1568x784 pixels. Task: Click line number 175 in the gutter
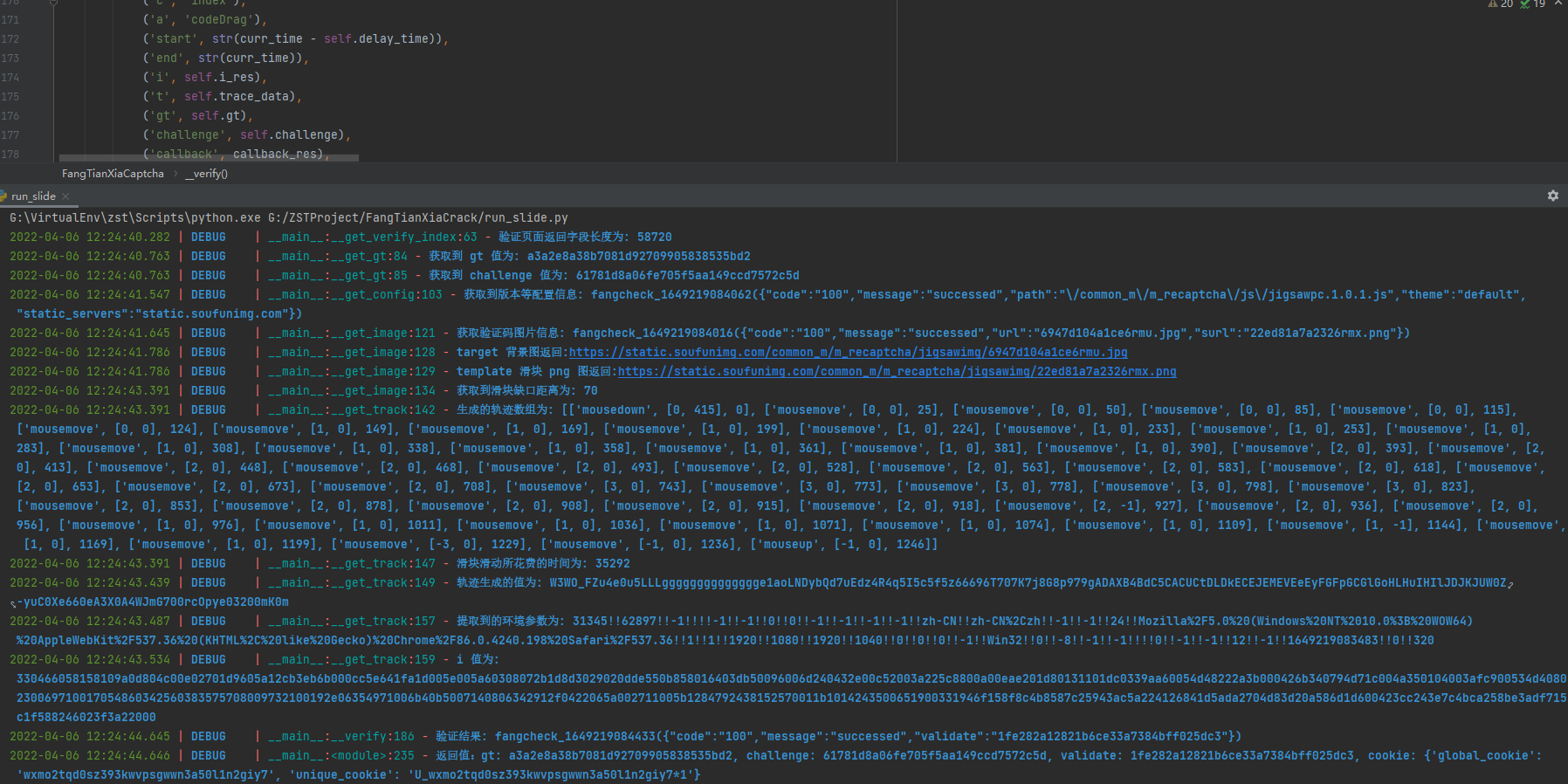click(x=10, y=96)
